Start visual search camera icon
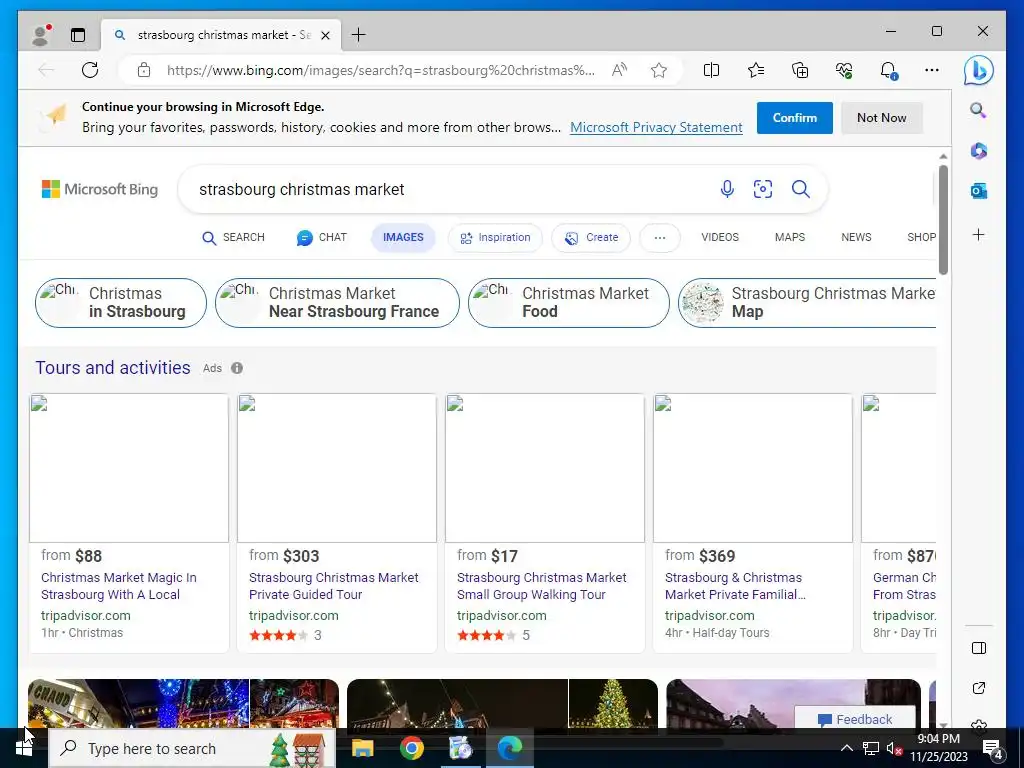The image size is (1024, 768). pos(763,189)
